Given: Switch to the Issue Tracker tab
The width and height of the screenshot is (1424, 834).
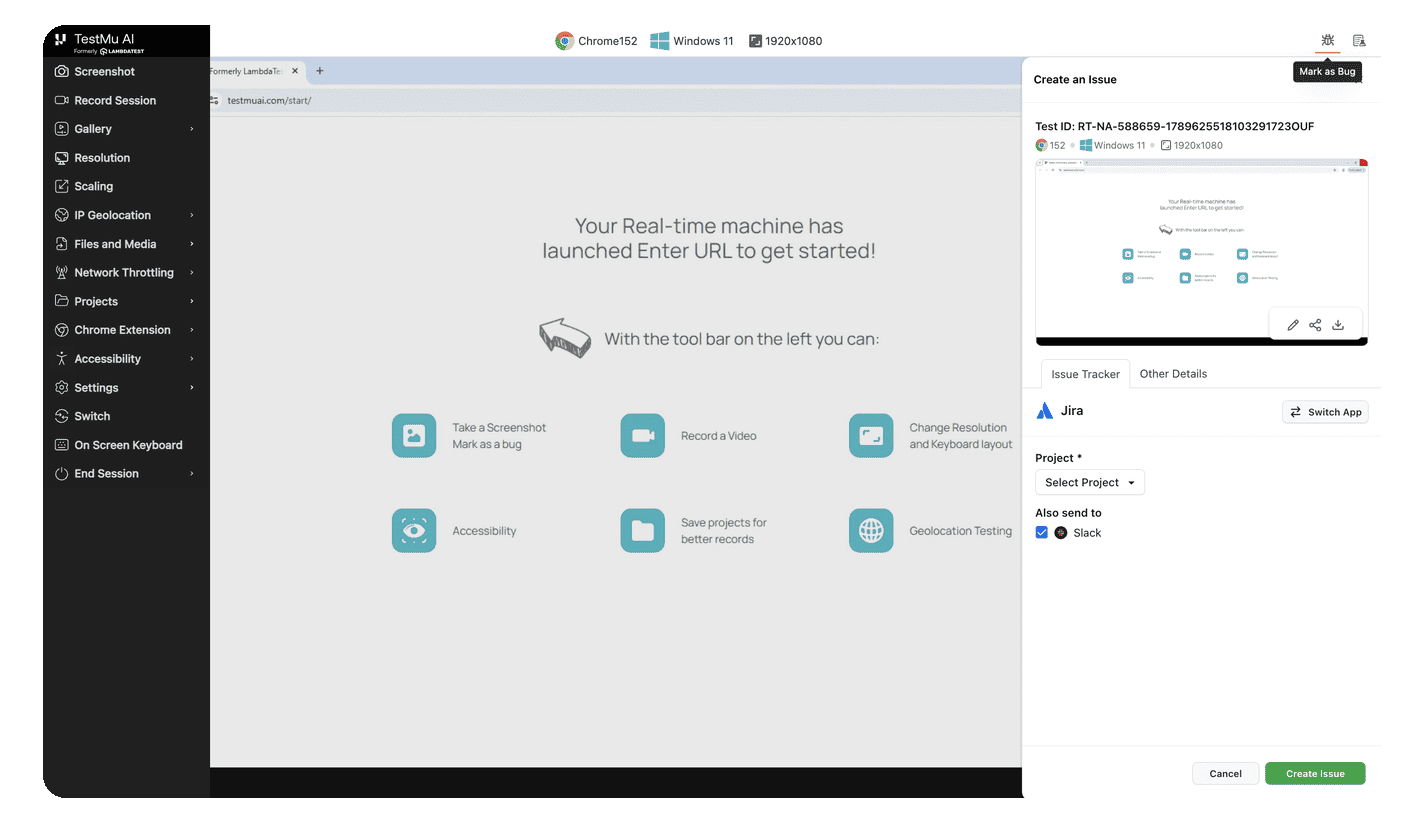Looking at the screenshot, I should pos(1086,374).
